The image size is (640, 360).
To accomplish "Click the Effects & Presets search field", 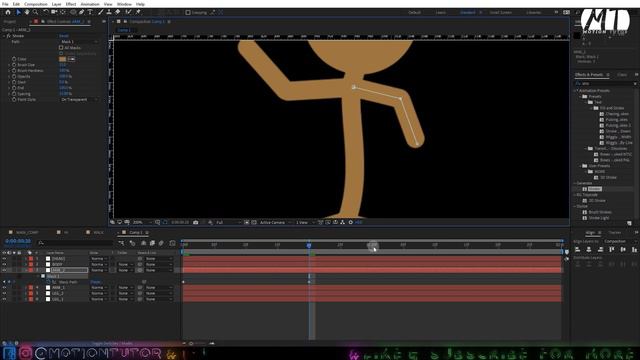I will [x=606, y=84].
